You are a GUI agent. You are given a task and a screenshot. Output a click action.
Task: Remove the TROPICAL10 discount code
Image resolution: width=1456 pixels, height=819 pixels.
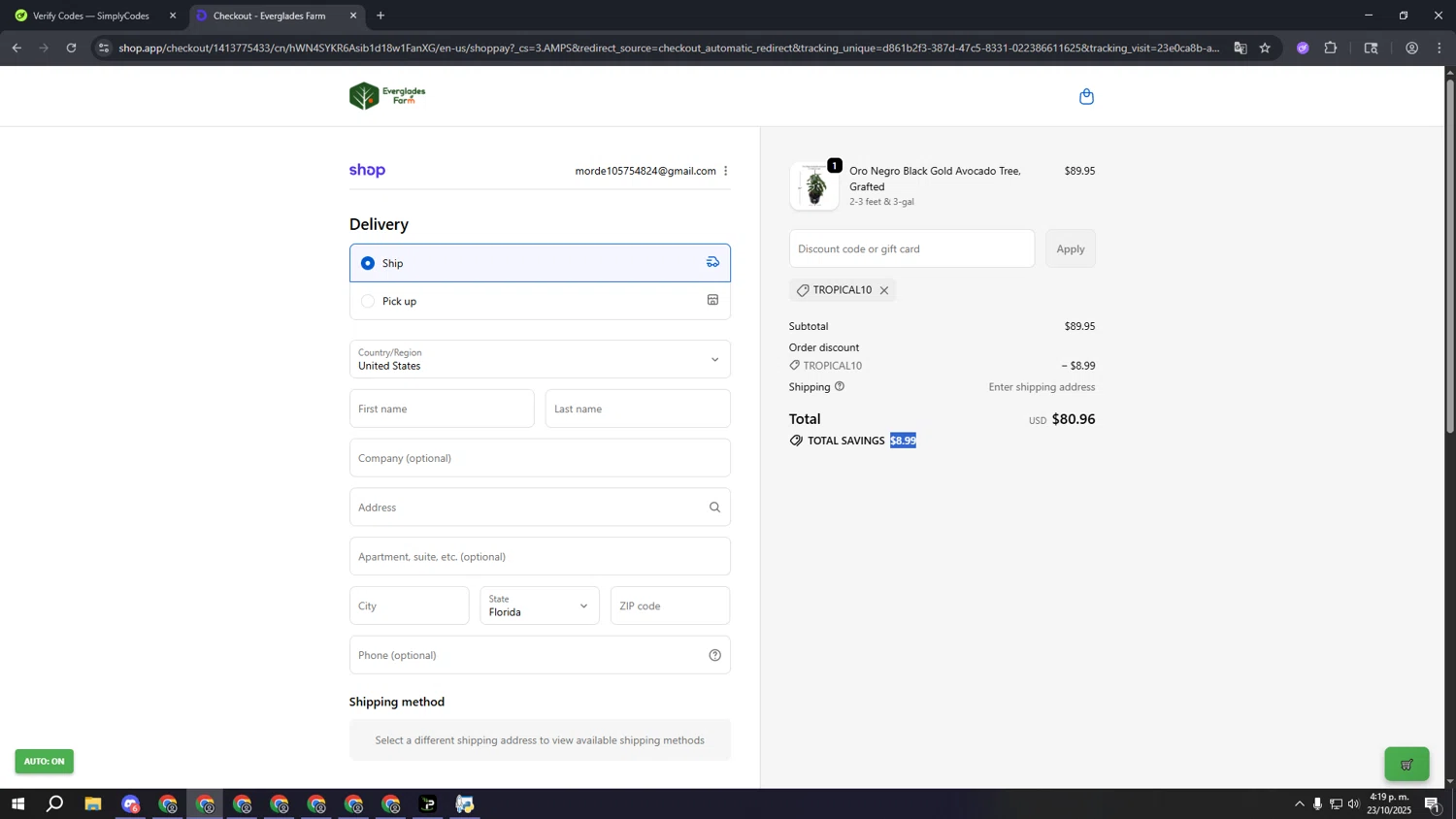(883, 290)
